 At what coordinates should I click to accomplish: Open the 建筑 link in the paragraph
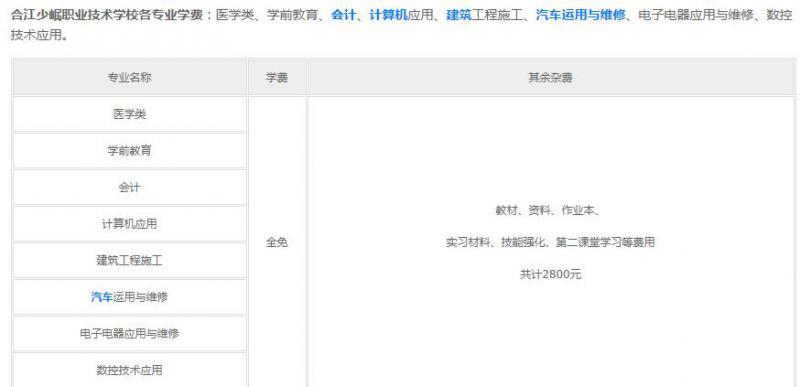(458, 15)
